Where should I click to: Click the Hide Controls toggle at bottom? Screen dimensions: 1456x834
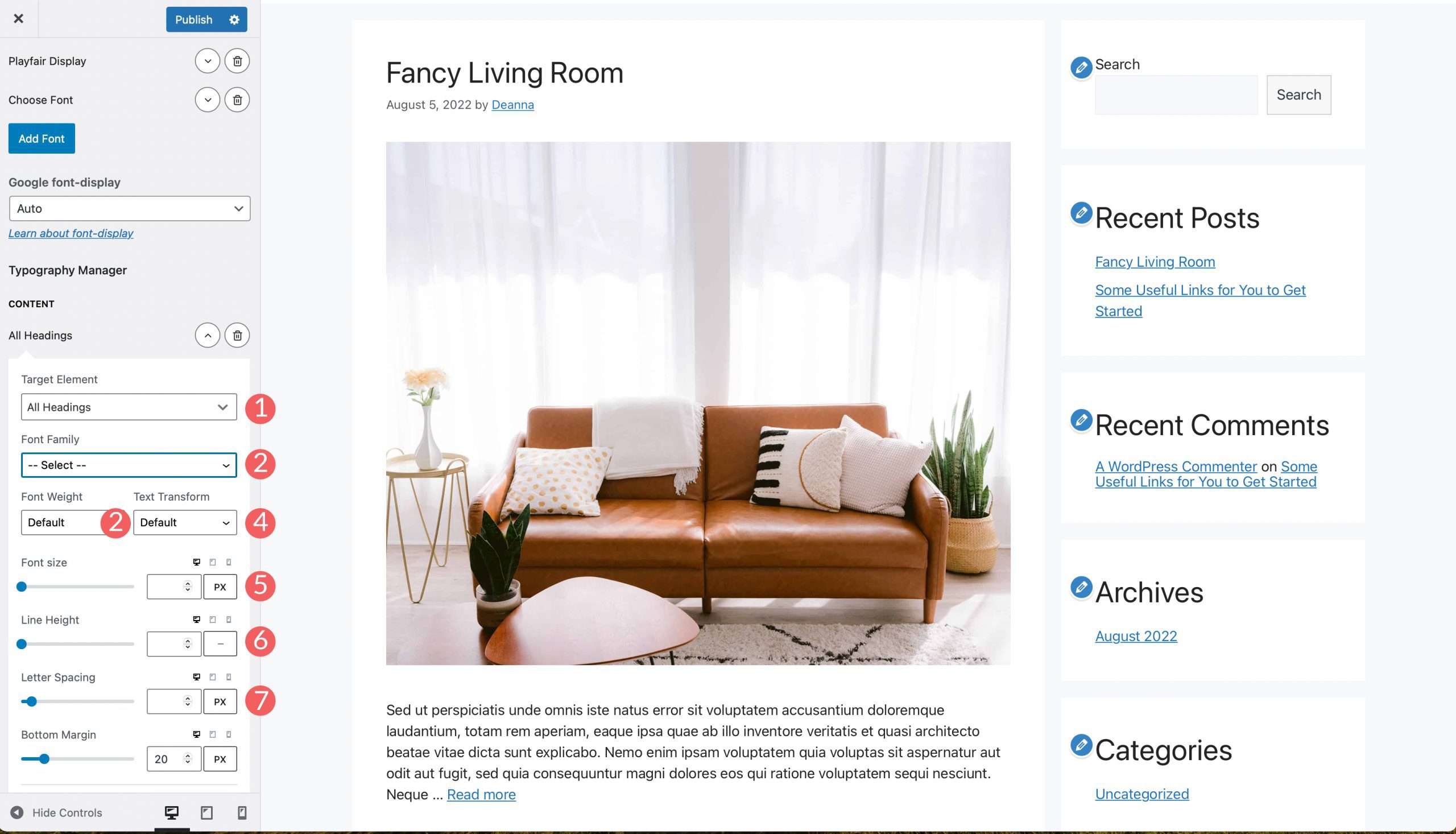(x=57, y=812)
